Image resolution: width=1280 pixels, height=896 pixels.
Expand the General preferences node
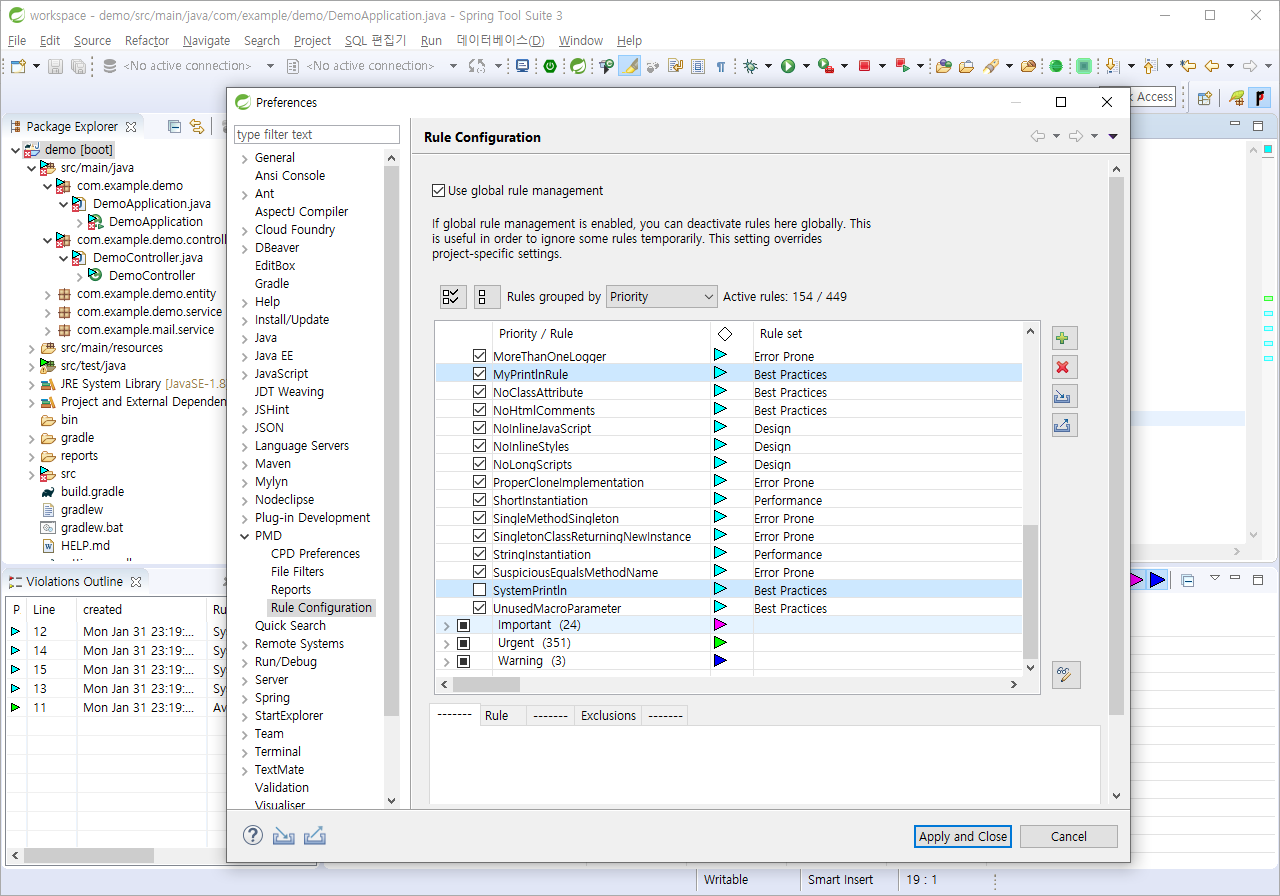(x=245, y=158)
